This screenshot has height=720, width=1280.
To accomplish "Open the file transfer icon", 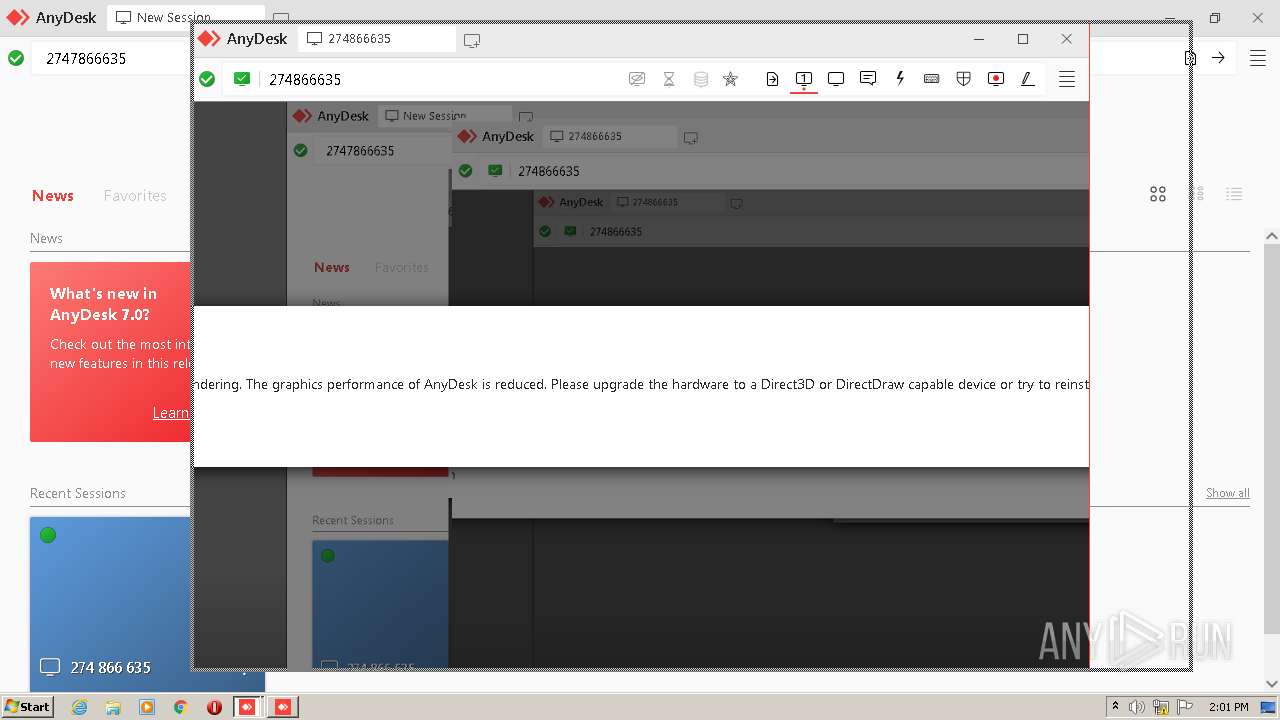I will coord(772,79).
